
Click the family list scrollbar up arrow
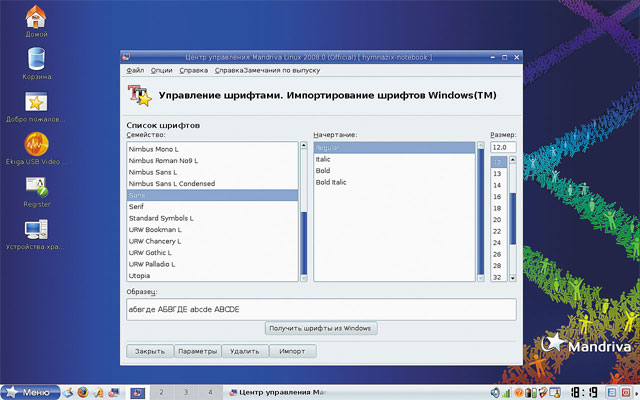304,145
